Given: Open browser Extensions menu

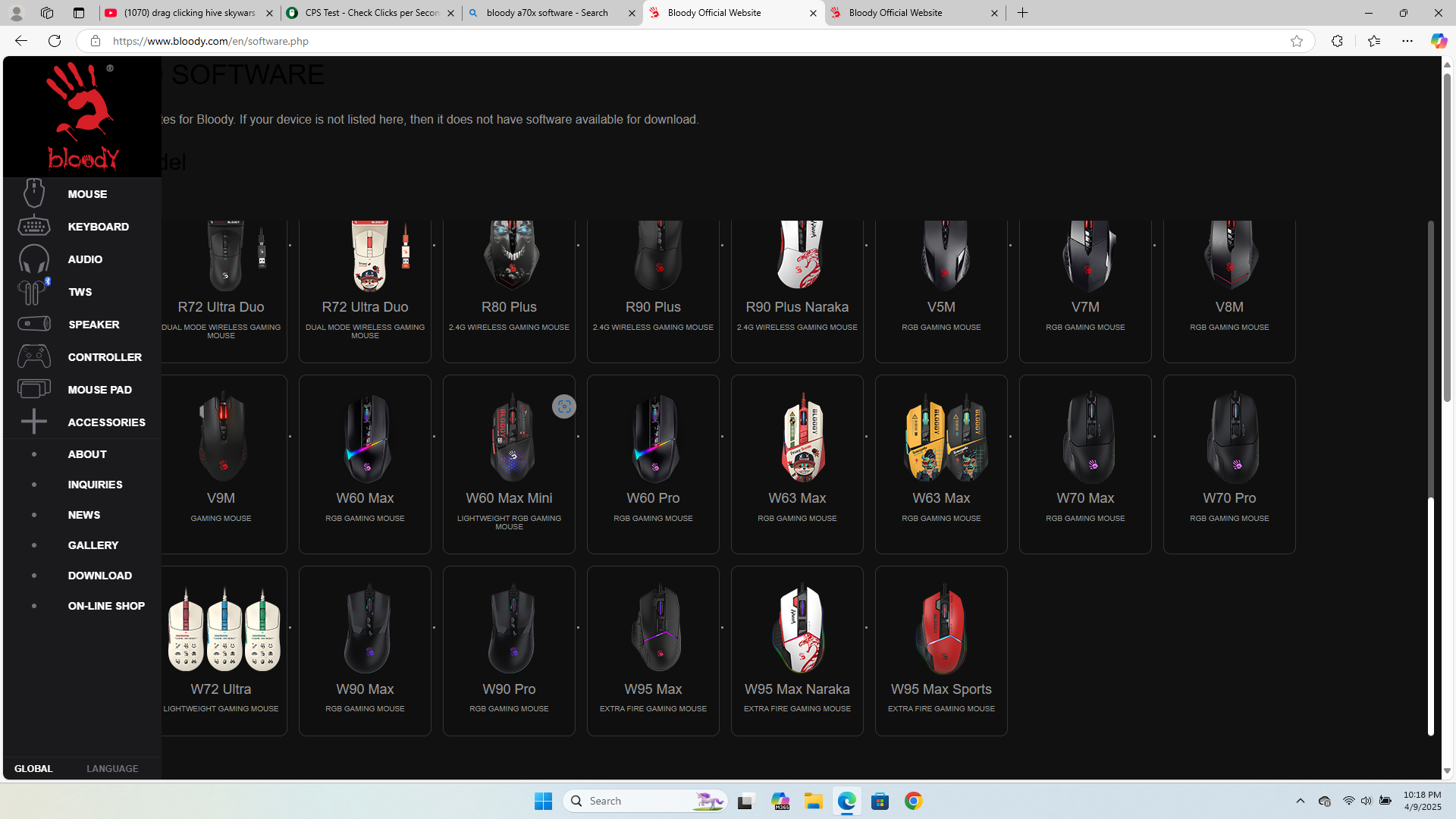Looking at the screenshot, I should click(1337, 41).
